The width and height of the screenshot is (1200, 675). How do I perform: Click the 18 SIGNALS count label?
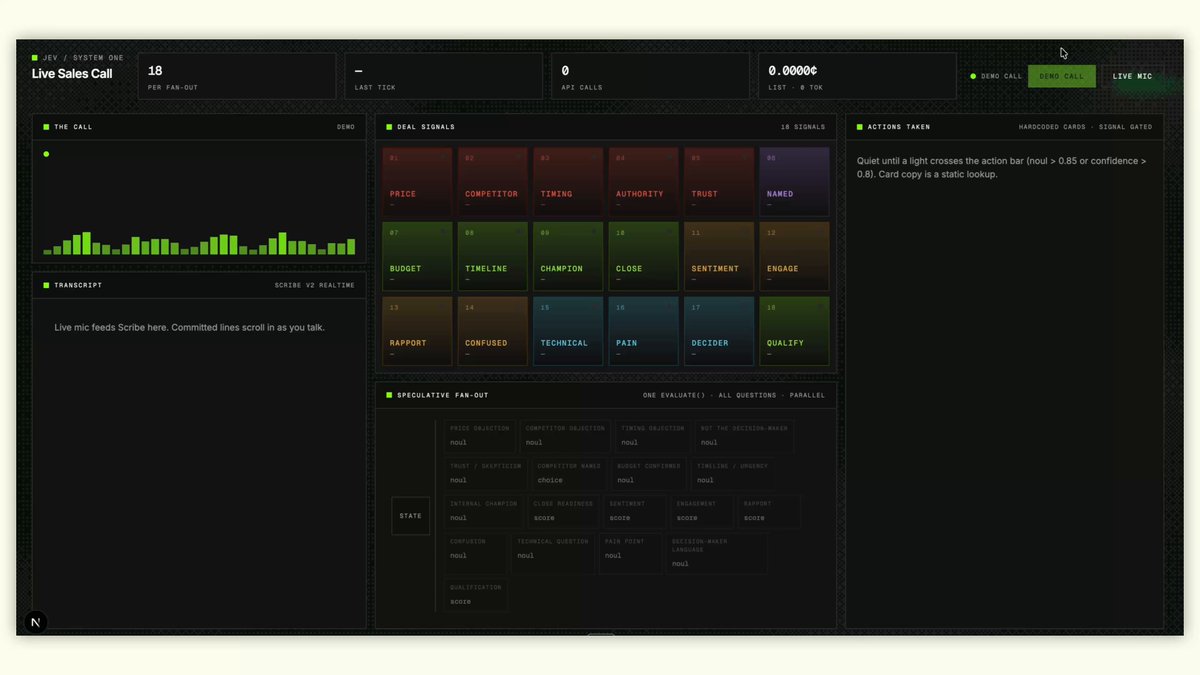point(803,127)
